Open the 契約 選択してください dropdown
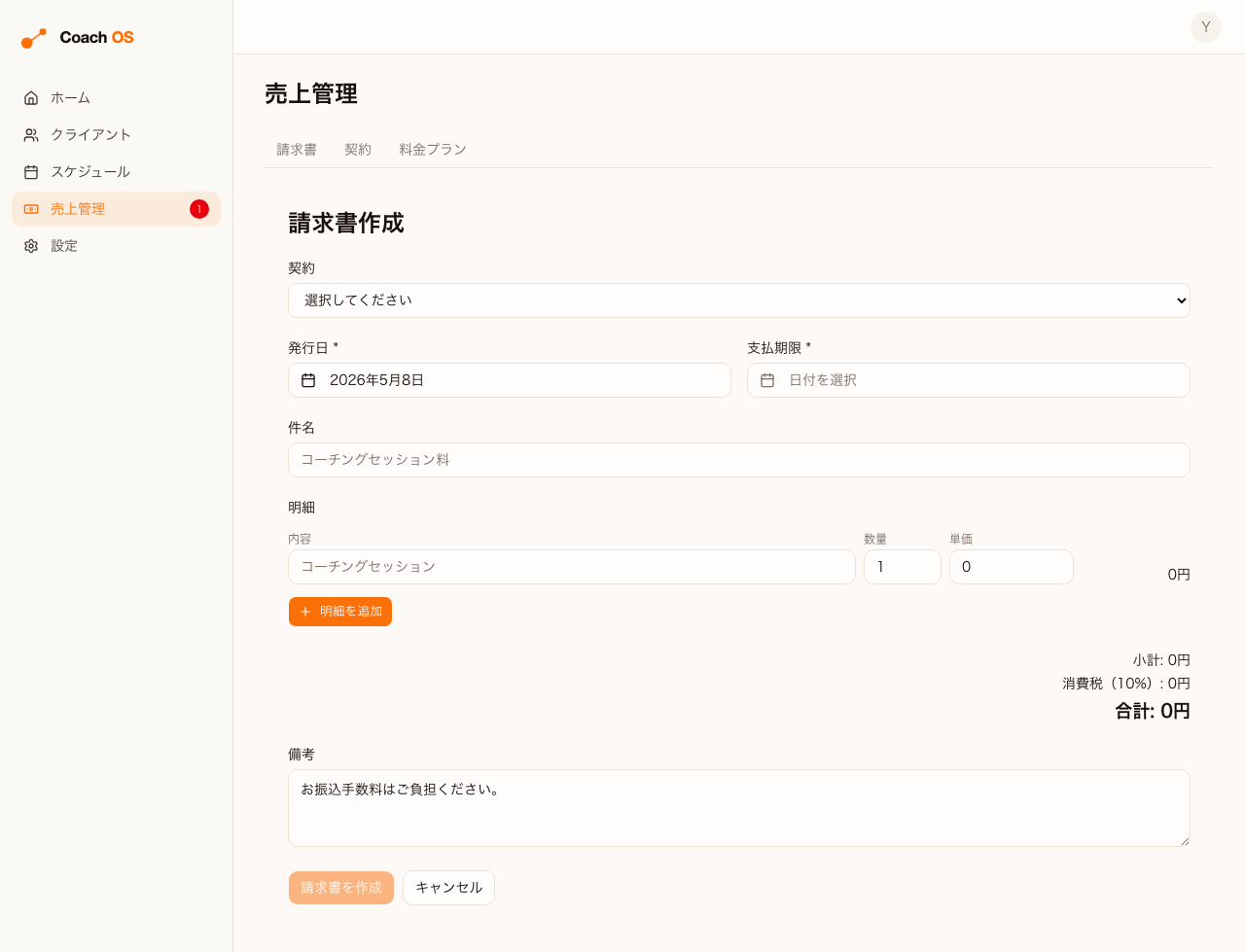Screen dimensions: 1245x952 point(739,300)
